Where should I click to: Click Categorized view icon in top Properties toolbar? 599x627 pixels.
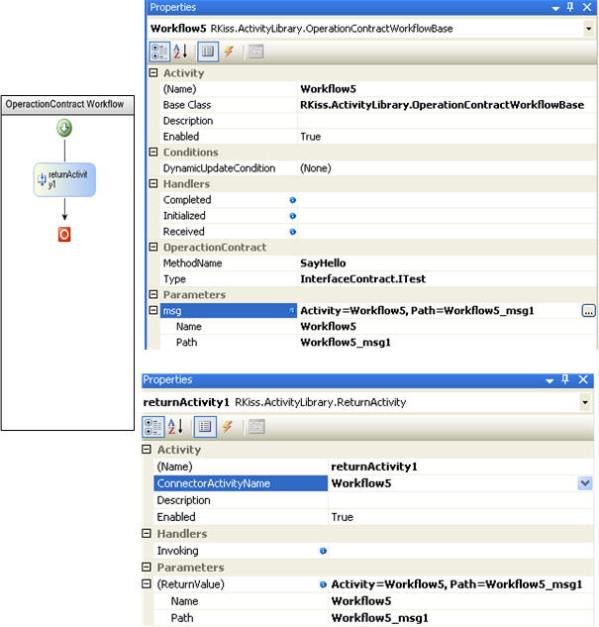coord(160,52)
